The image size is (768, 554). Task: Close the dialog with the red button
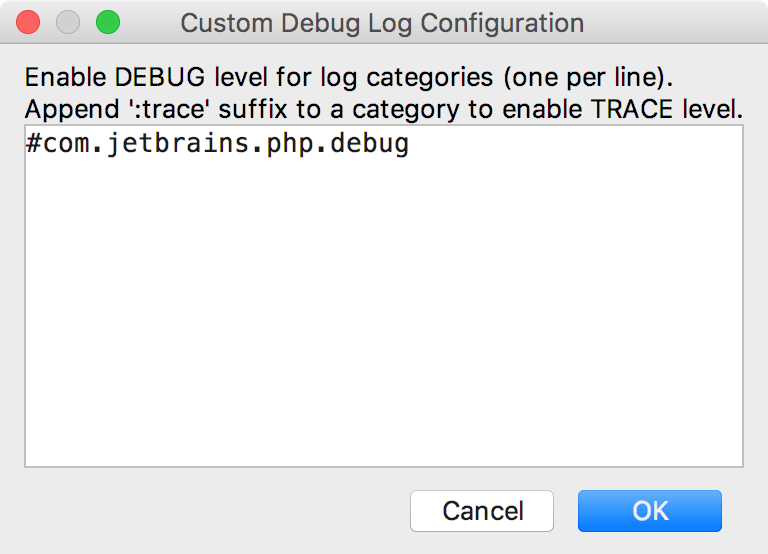coord(28,23)
